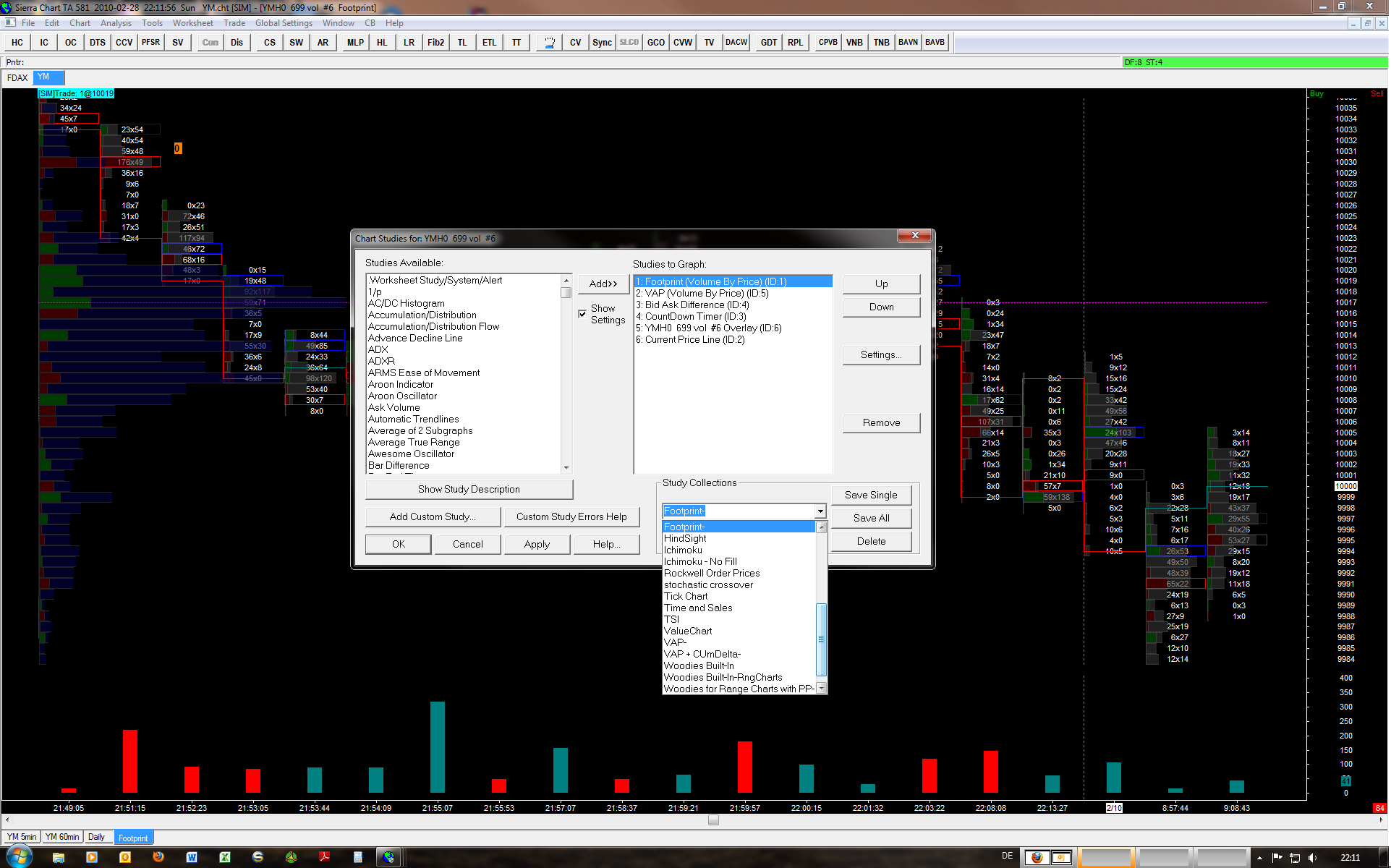This screenshot has height=868, width=1391.
Task: Switch to the YM 5min tab
Action: click(22, 838)
